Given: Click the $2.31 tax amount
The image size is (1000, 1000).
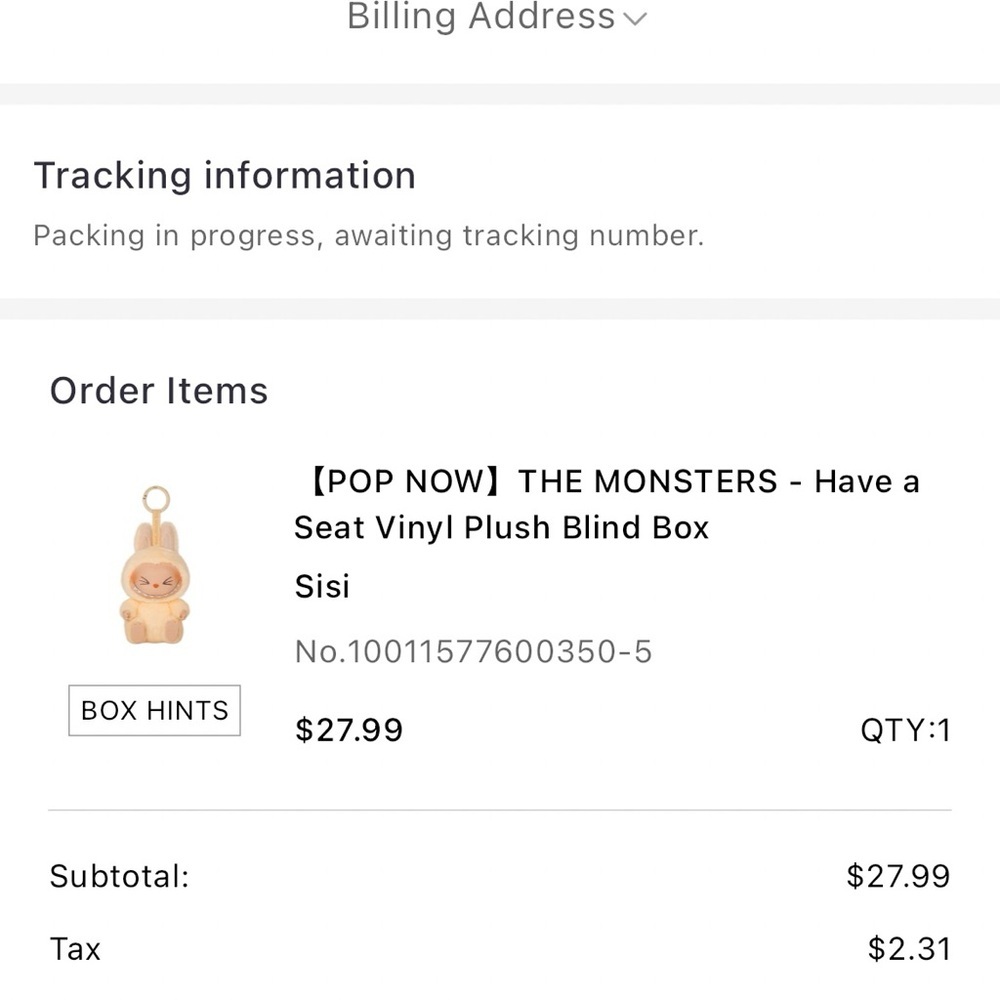Looking at the screenshot, I should (908, 948).
